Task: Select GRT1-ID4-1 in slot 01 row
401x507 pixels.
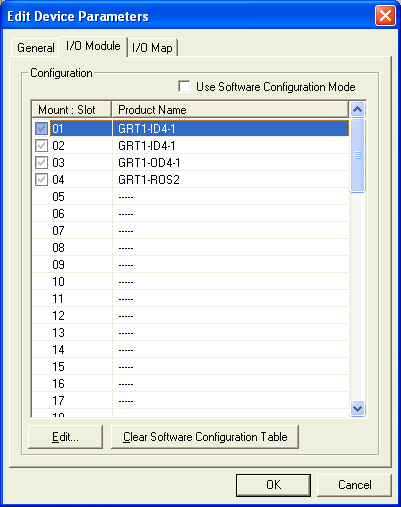Action: 191,129
